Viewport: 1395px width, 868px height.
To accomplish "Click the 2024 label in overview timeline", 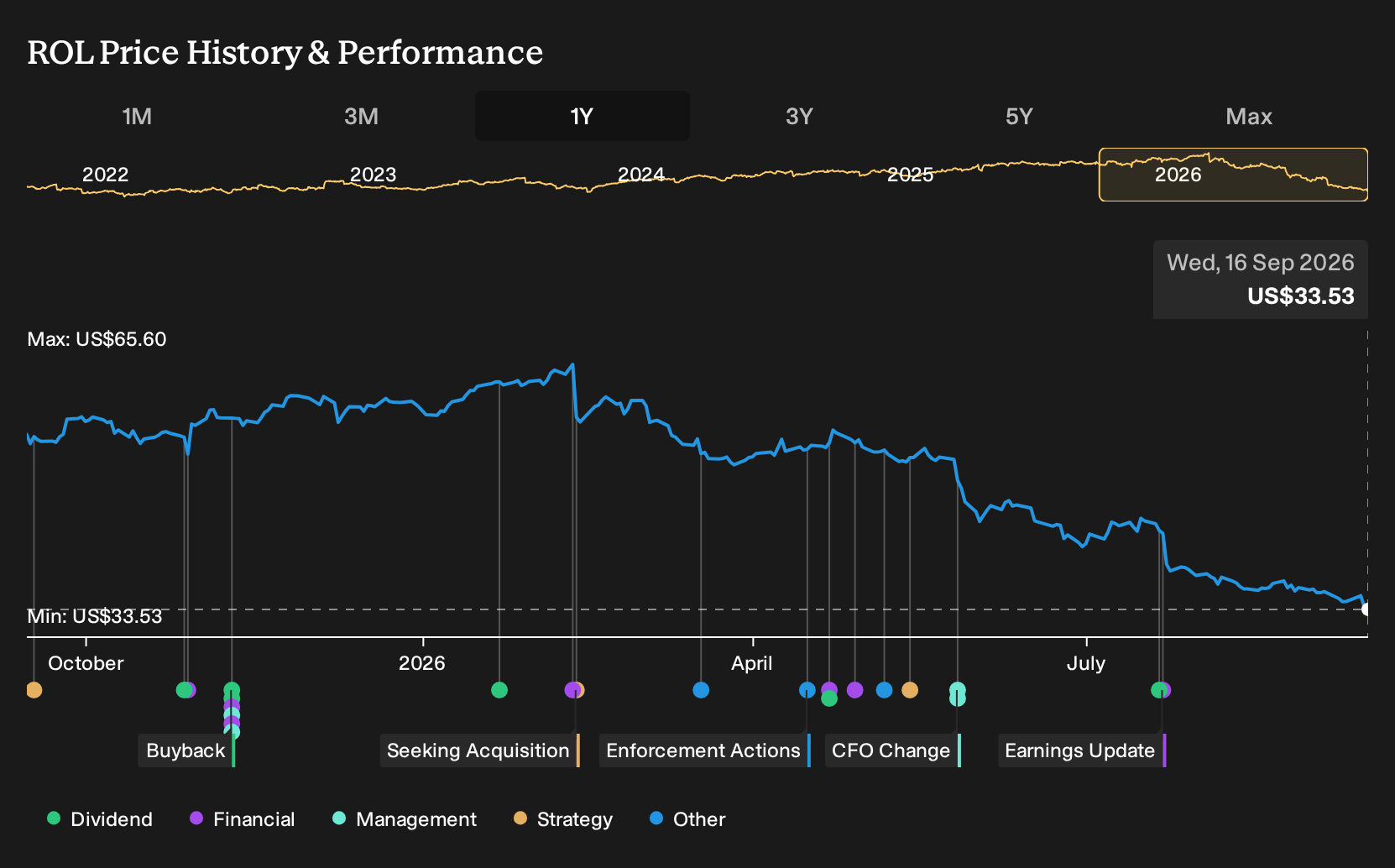I will [641, 175].
